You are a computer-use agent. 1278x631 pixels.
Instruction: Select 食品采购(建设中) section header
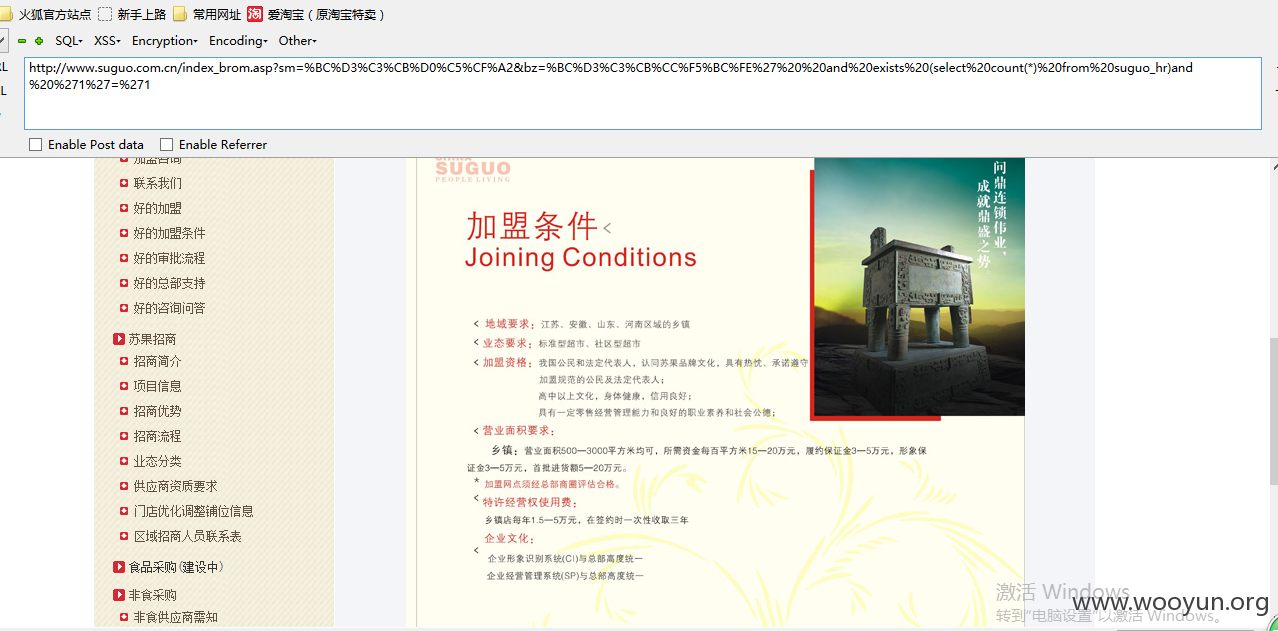[176, 567]
